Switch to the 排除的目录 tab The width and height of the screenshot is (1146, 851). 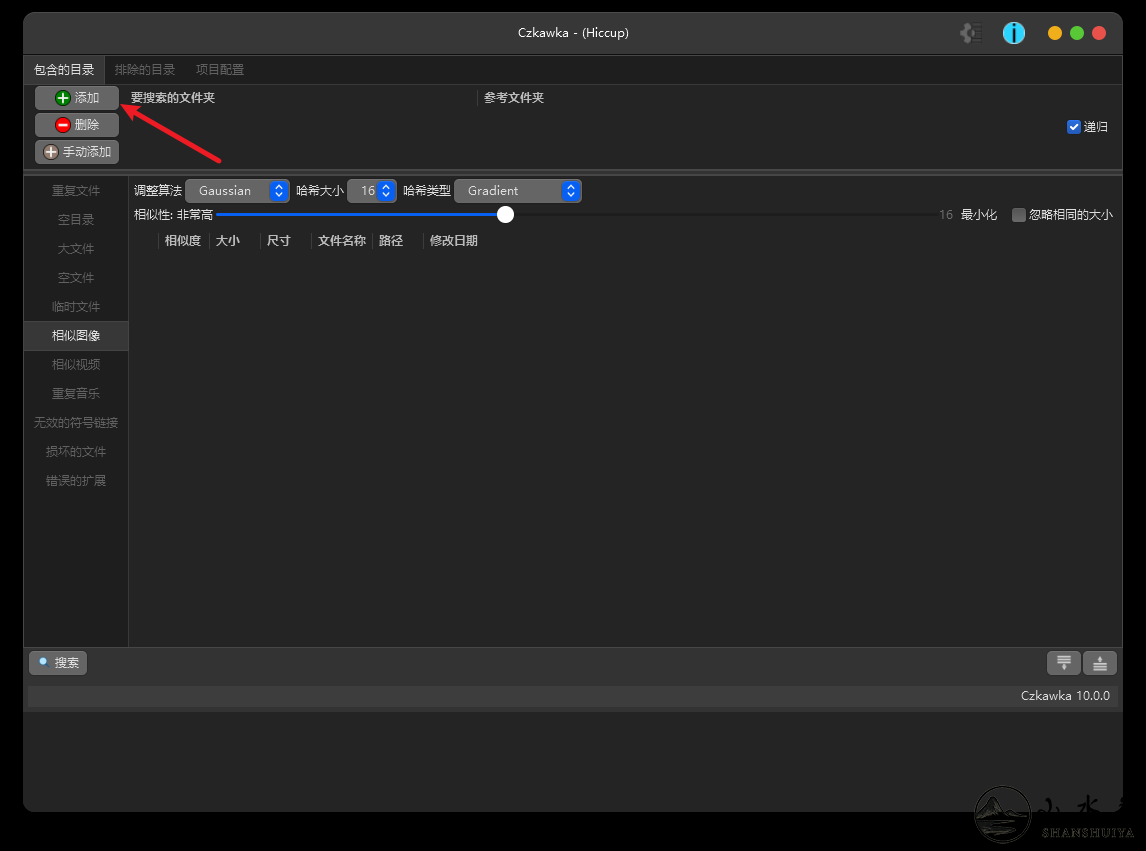145,70
